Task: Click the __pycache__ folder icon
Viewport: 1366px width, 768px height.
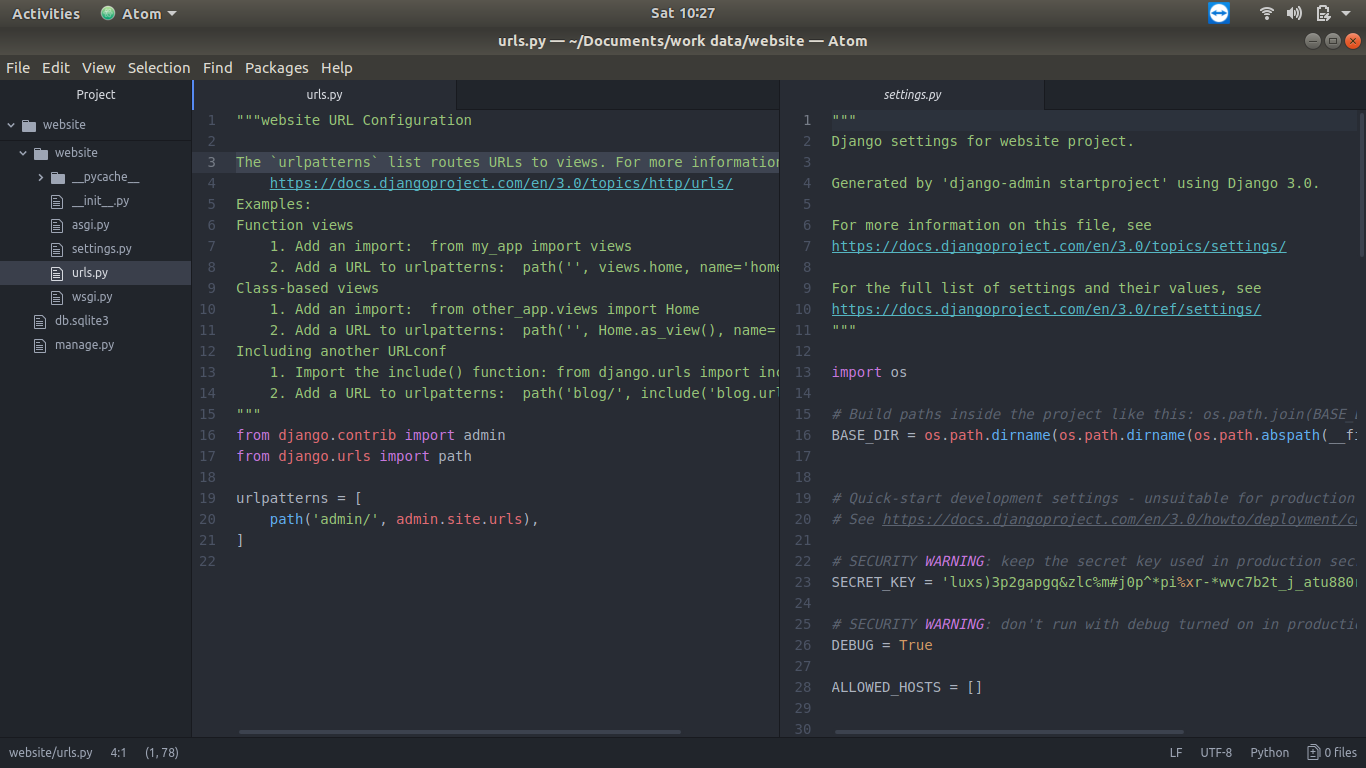Action: tap(58, 177)
